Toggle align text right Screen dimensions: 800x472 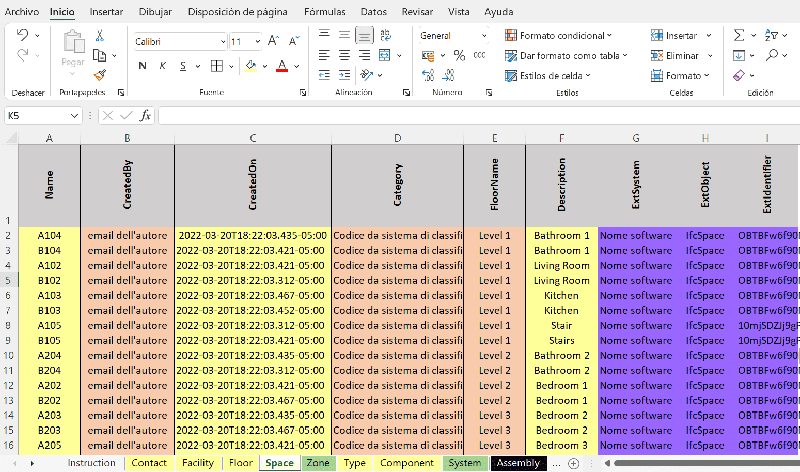tap(364, 55)
